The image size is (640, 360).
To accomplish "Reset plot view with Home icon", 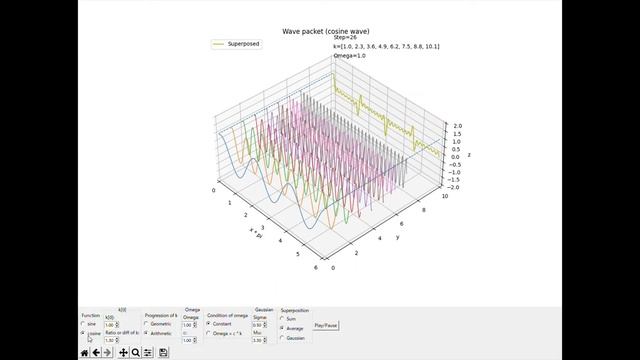I will [x=84, y=353].
